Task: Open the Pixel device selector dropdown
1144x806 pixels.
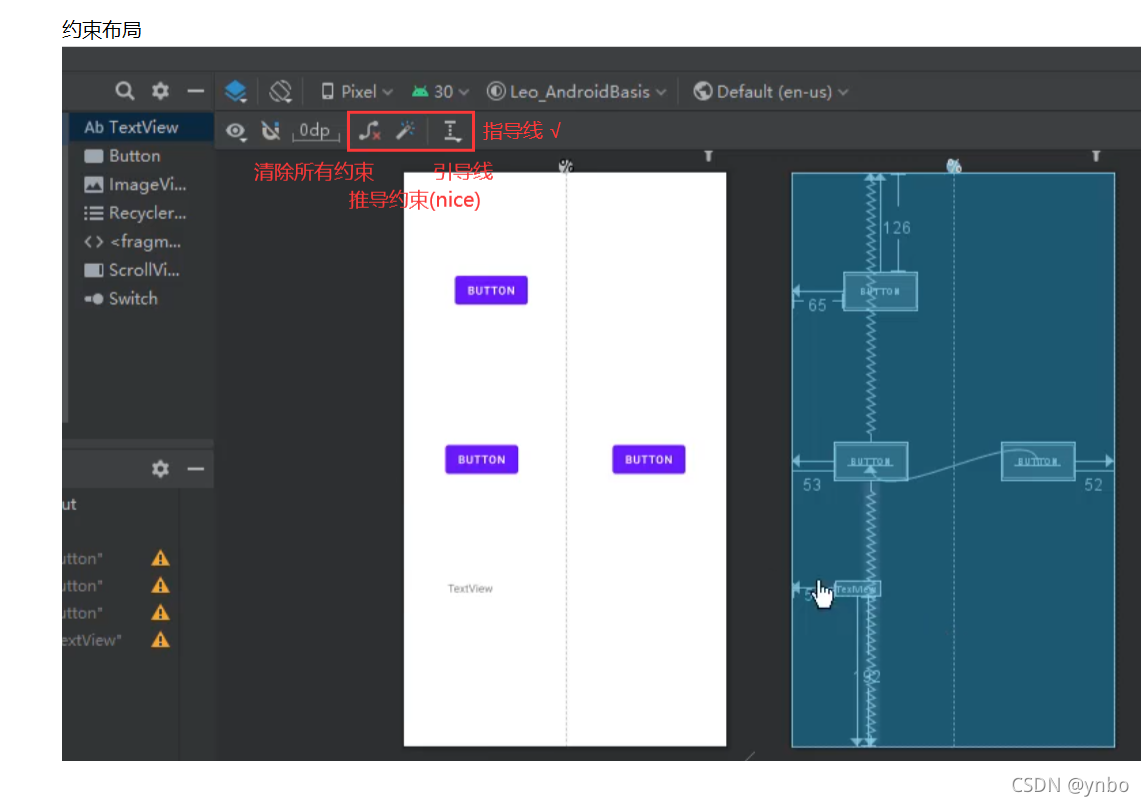Action: click(x=353, y=91)
